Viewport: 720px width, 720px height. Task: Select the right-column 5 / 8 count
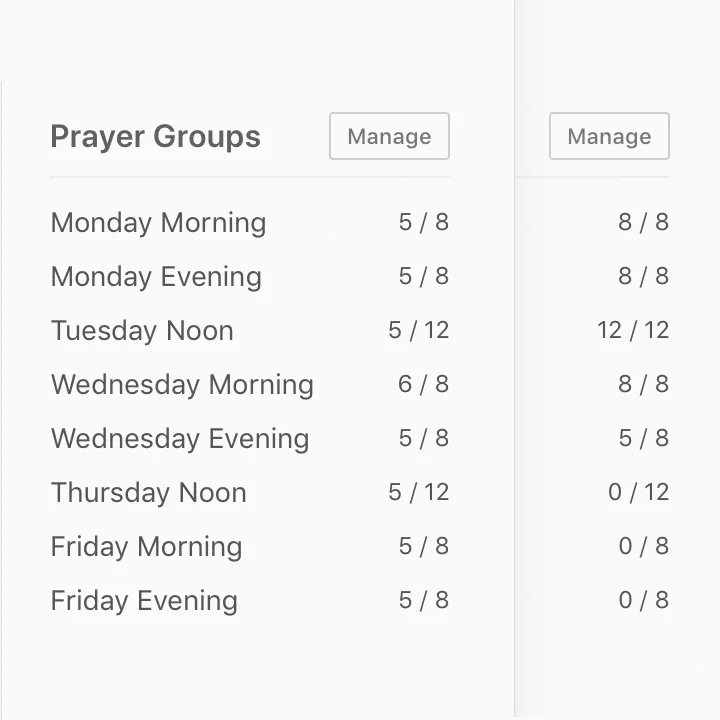(x=643, y=438)
